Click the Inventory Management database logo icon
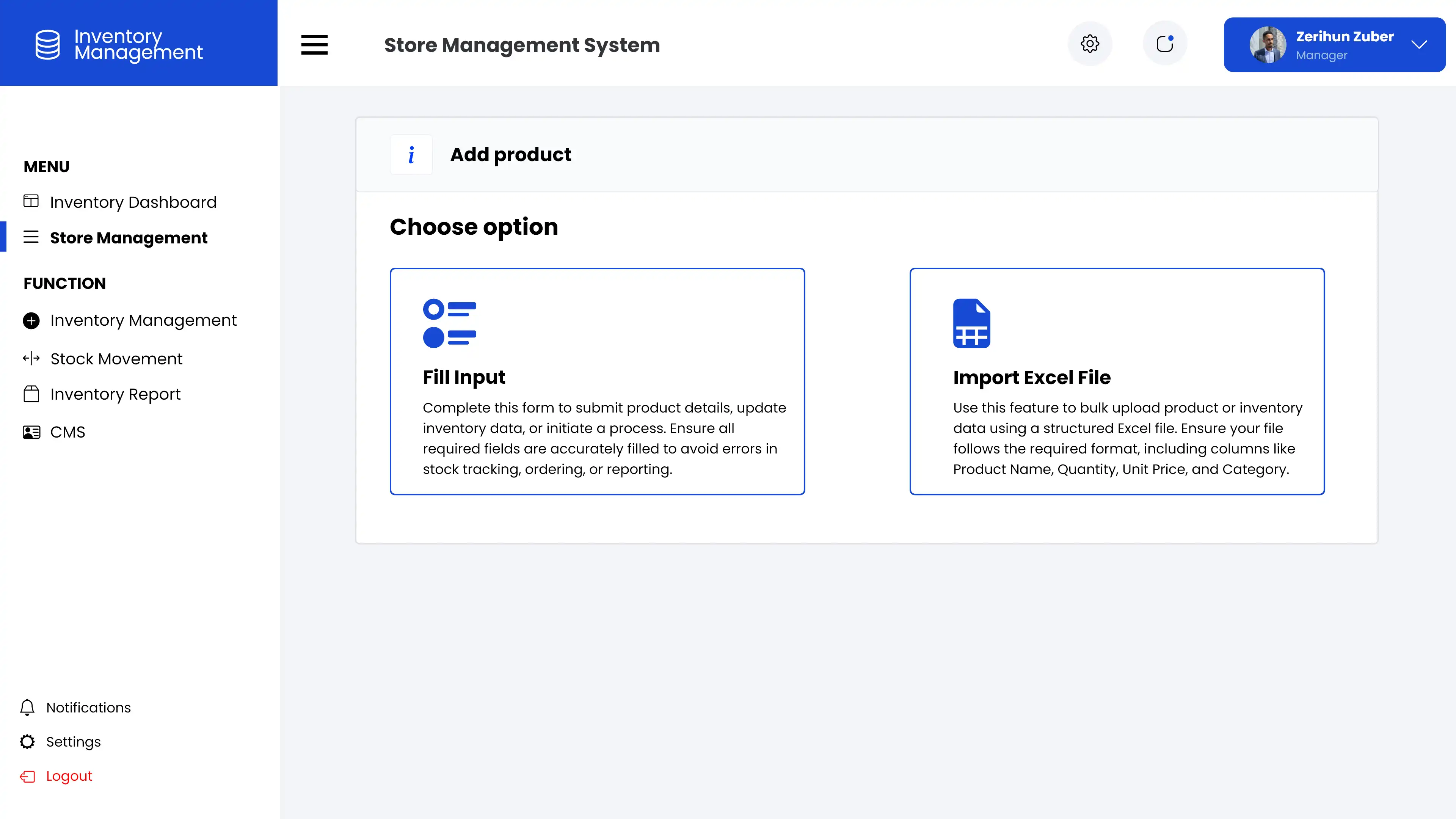Viewport: 1456px width, 819px height. (47, 44)
